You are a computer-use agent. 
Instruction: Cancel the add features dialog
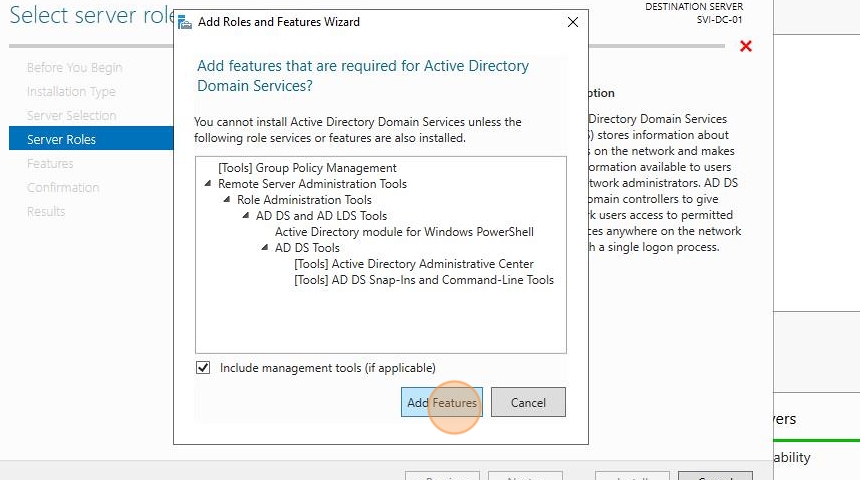528,402
